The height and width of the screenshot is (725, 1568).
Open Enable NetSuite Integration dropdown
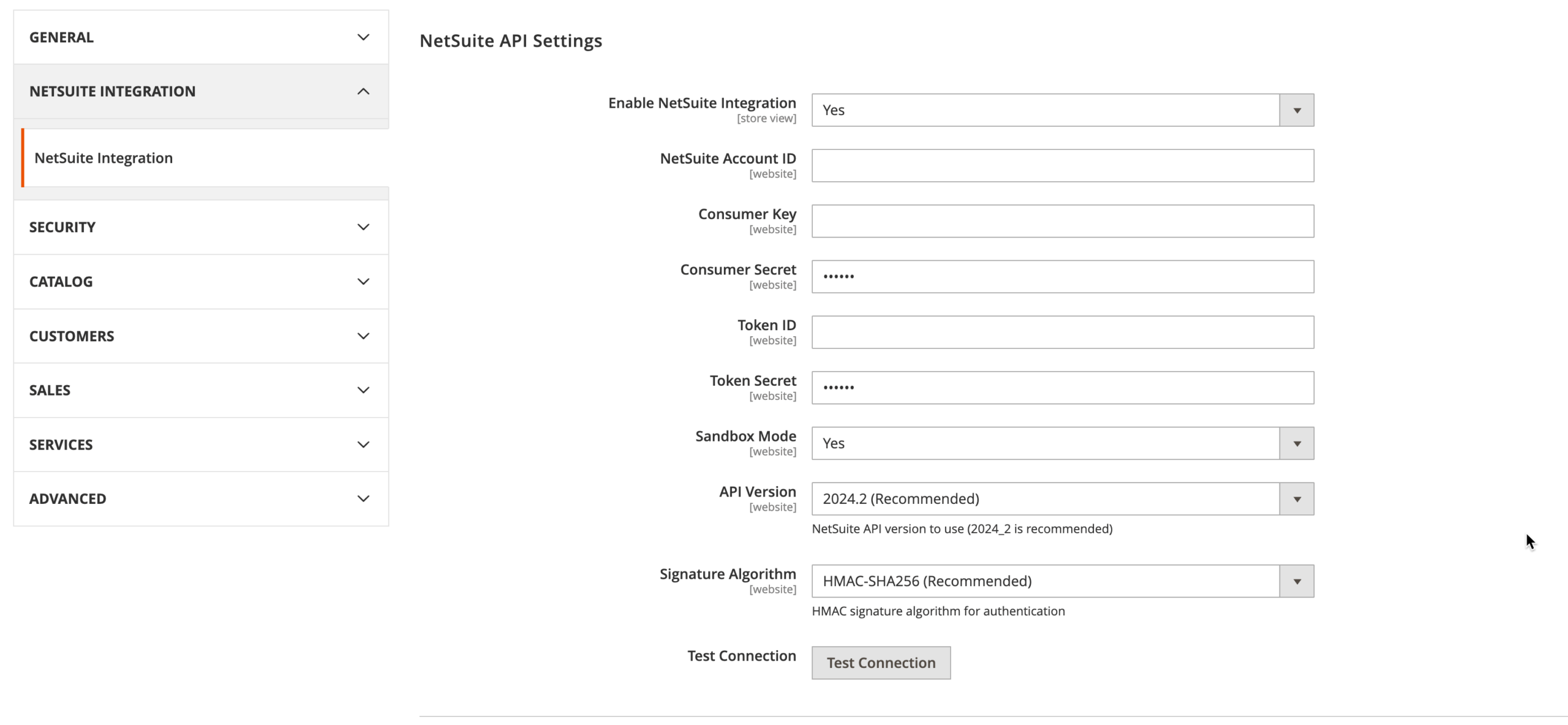(x=1062, y=110)
